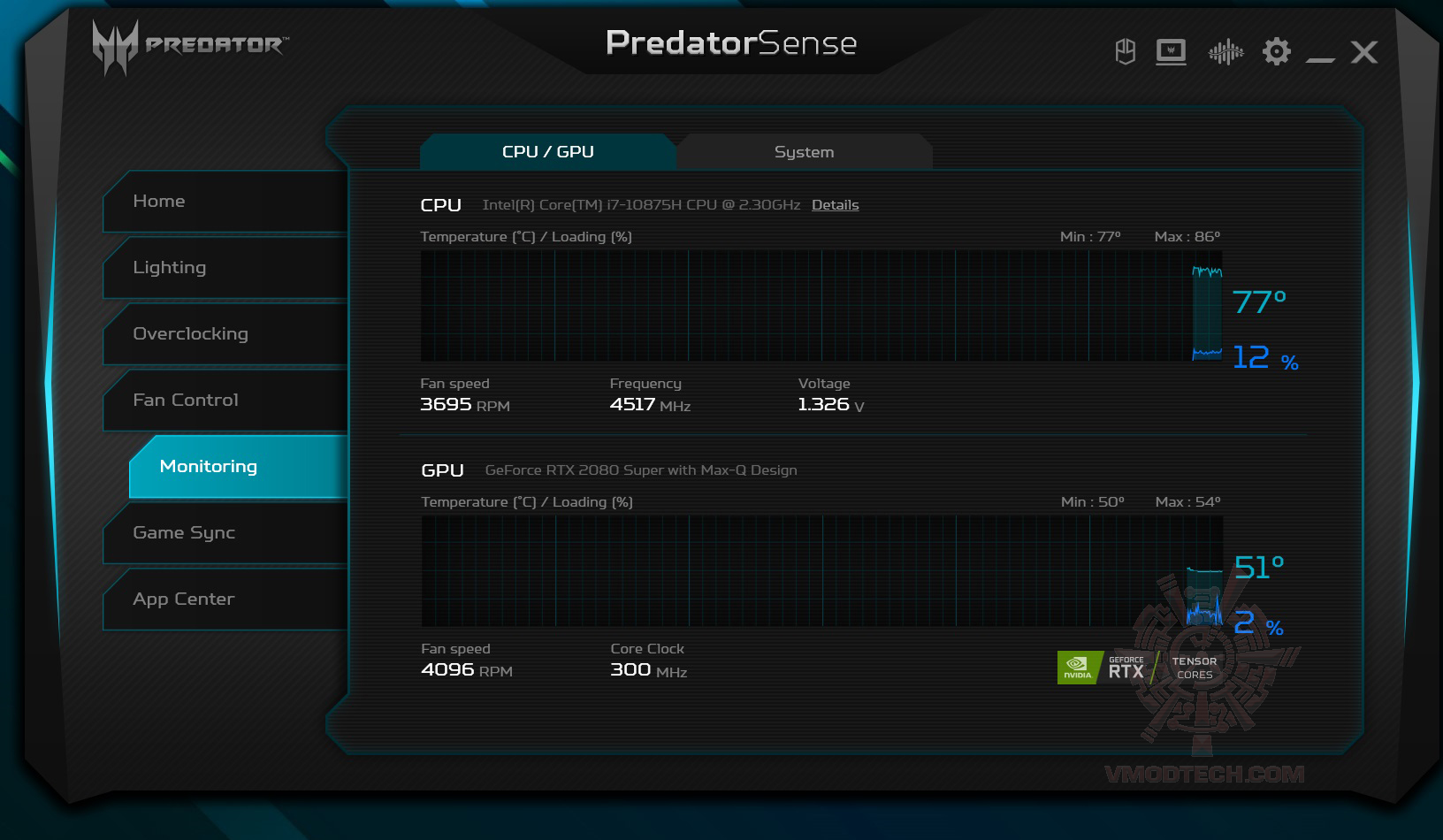1443x840 pixels.
Task: Click the CPU model name text
Action: pos(641,205)
